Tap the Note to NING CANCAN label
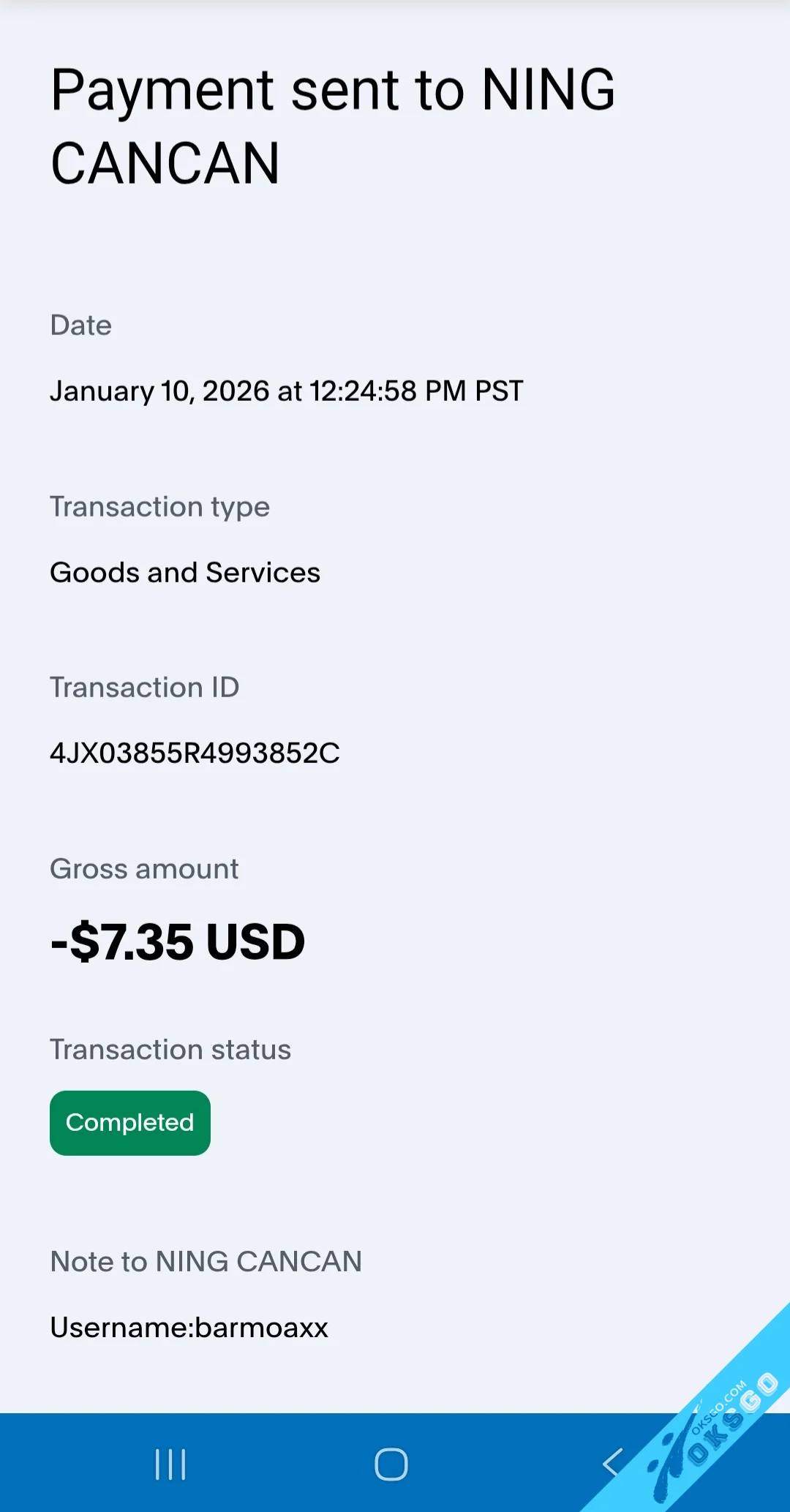 tap(206, 1262)
